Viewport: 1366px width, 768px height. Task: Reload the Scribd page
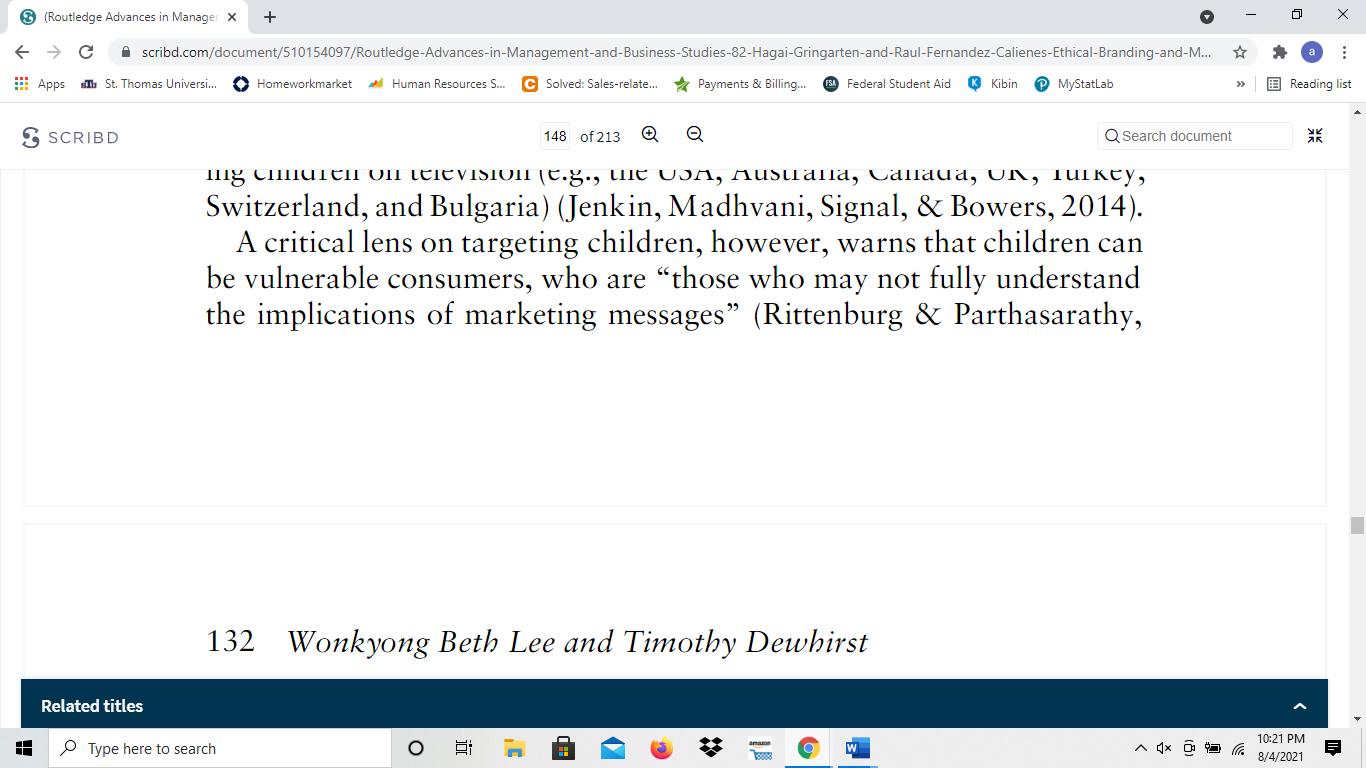[86, 52]
